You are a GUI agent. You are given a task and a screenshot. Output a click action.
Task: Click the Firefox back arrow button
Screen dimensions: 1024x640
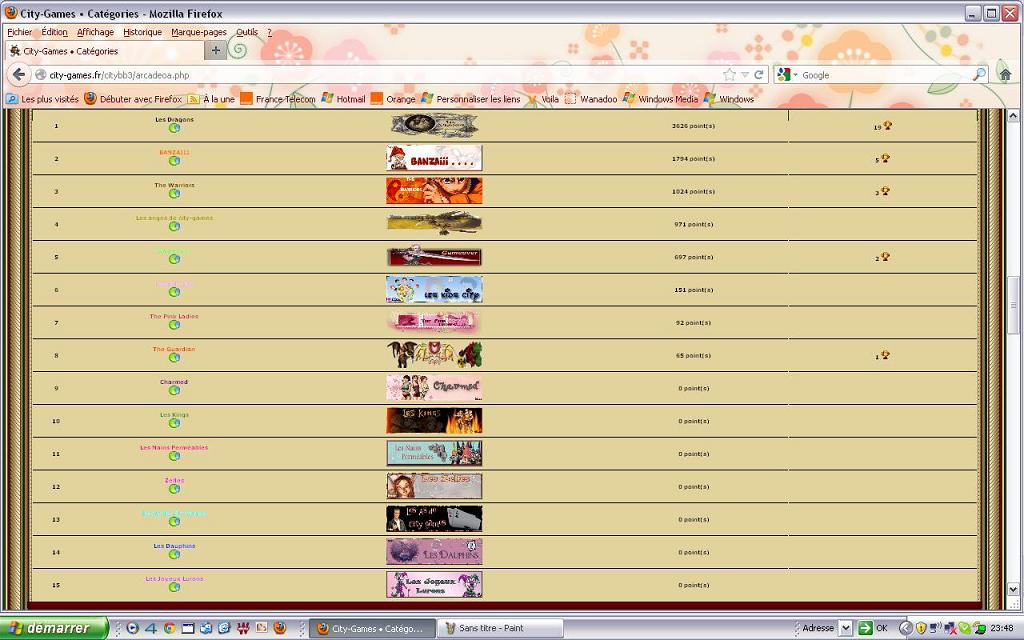coord(19,75)
